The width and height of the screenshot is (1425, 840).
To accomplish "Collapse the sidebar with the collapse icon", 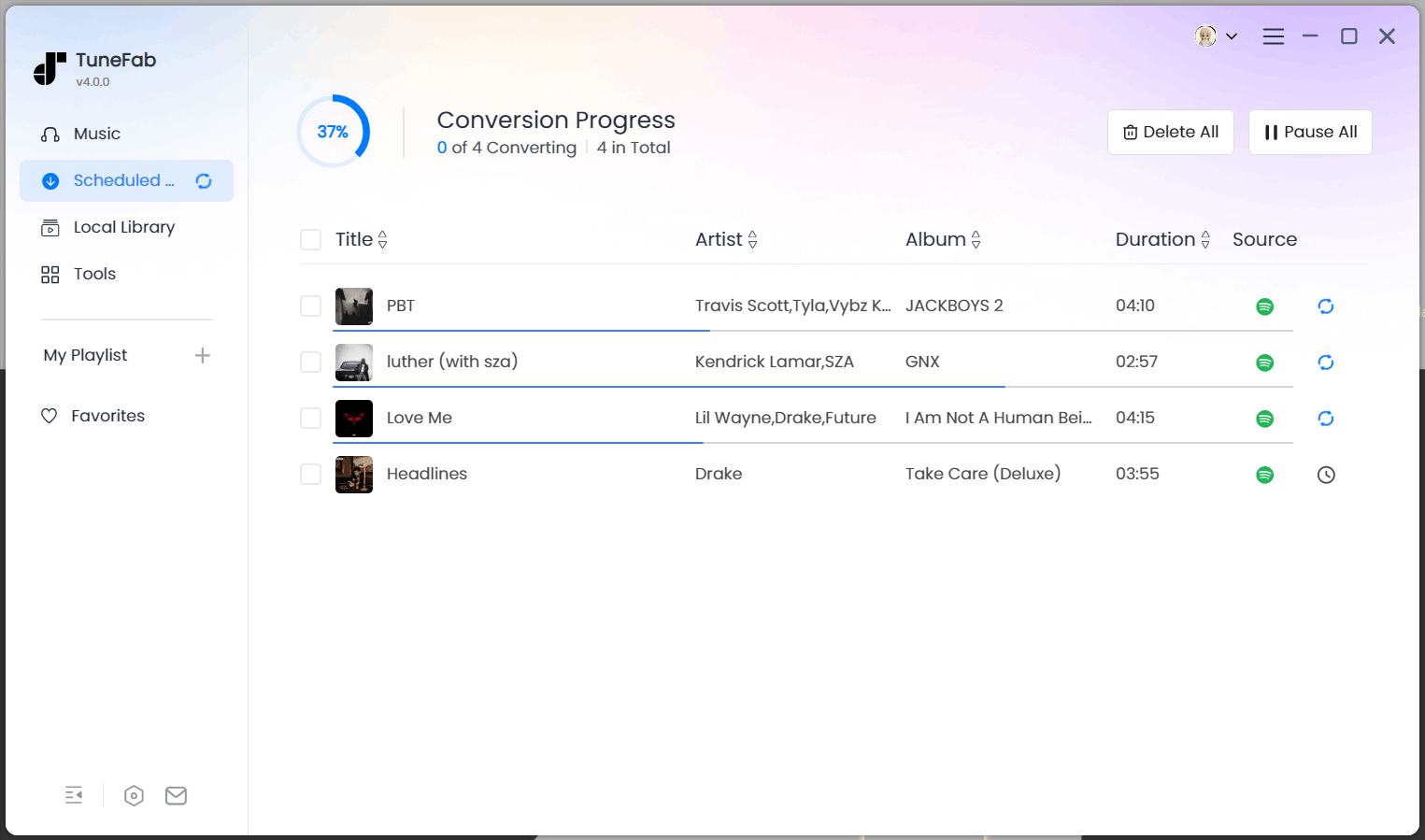I will click(x=74, y=795).
